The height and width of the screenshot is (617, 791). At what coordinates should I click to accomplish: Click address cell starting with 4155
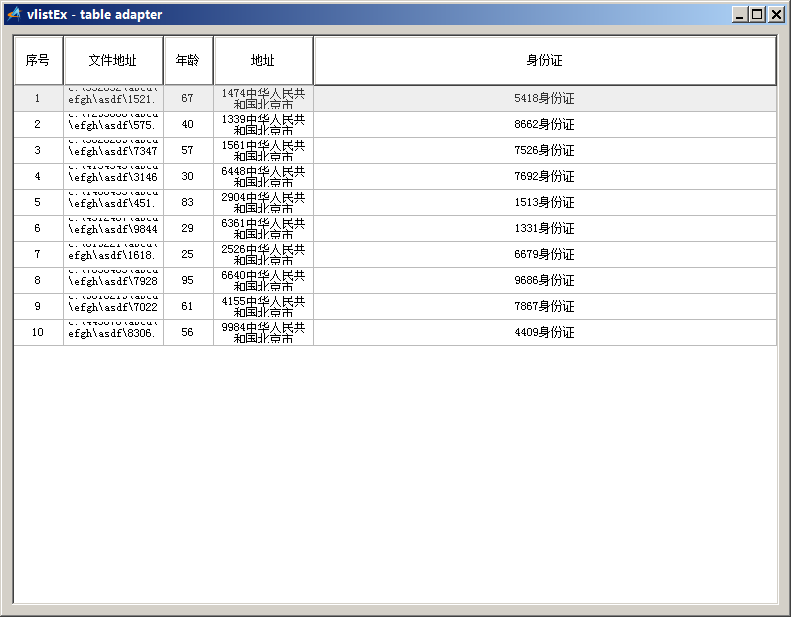point(263,307)
